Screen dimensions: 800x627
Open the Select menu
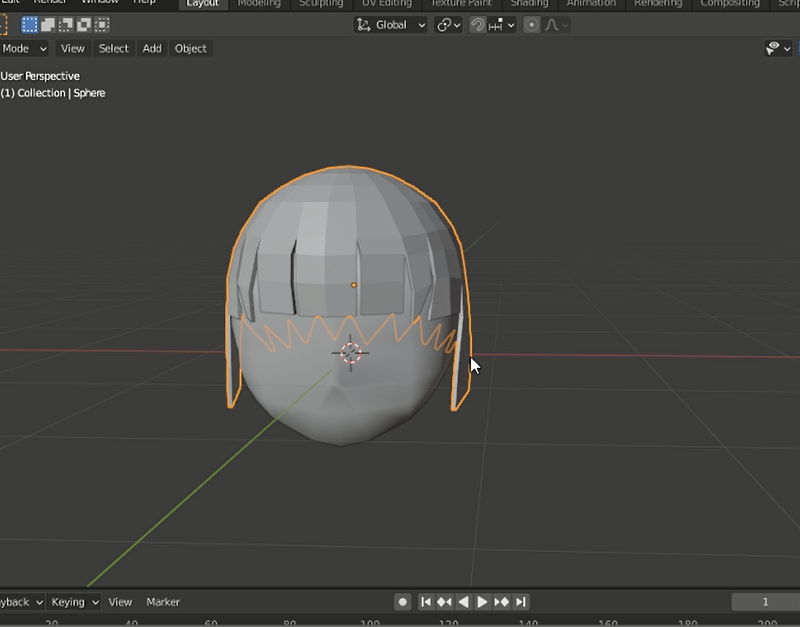point(113,48)
